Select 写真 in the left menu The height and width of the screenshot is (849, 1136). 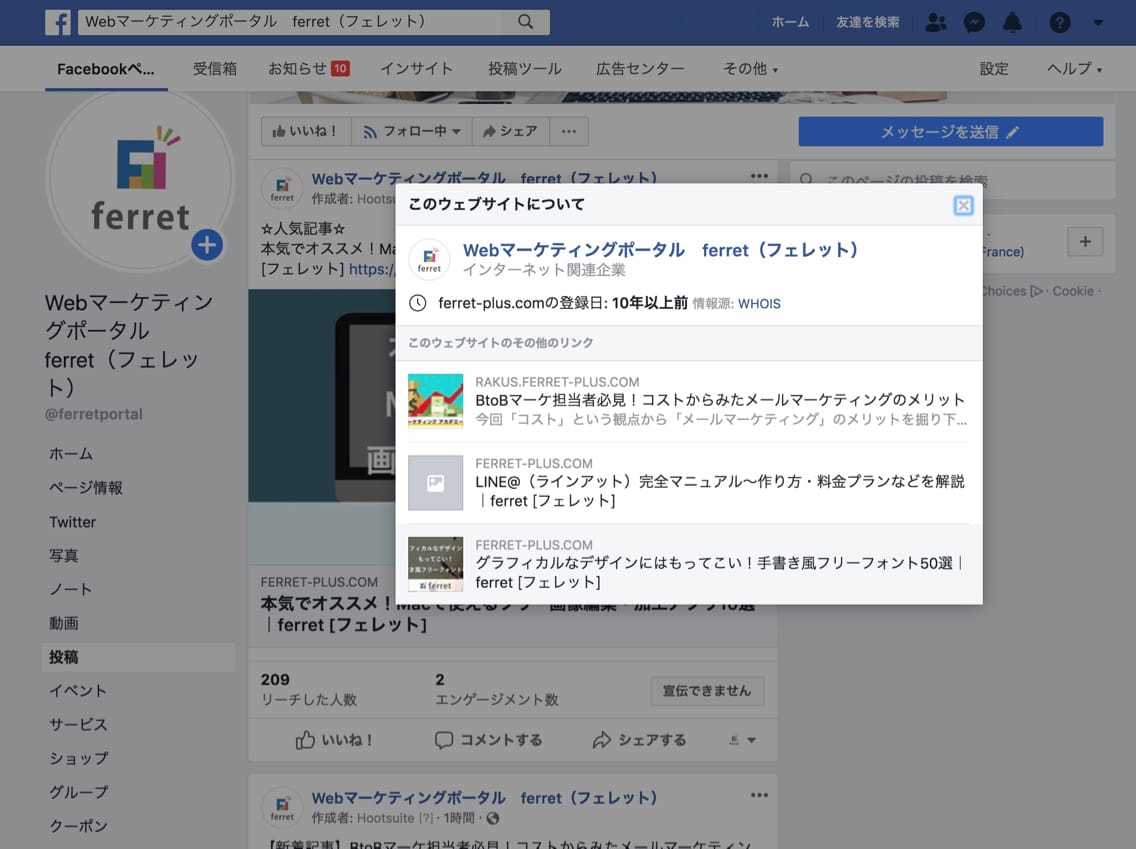64,556
